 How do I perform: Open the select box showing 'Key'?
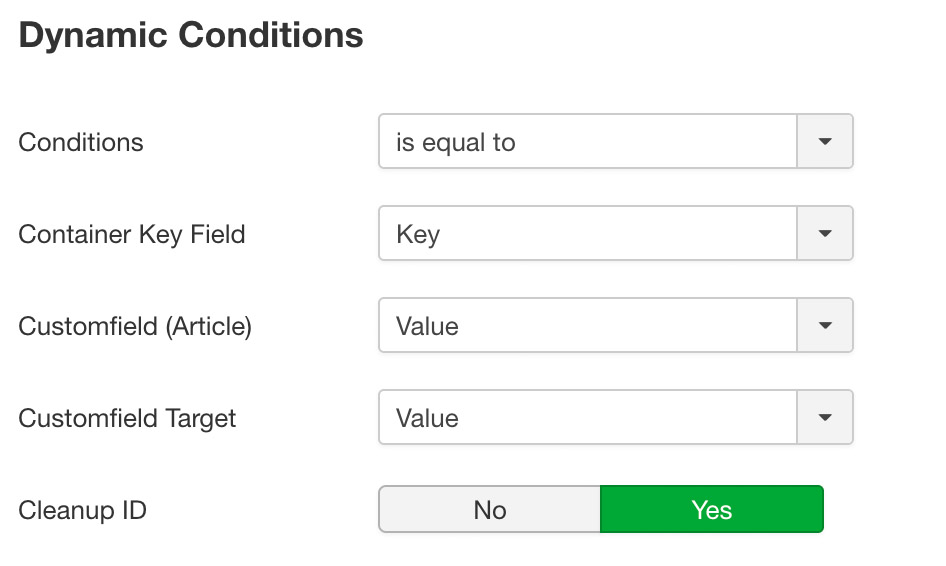pyautogui.click(x=615, y=234)
